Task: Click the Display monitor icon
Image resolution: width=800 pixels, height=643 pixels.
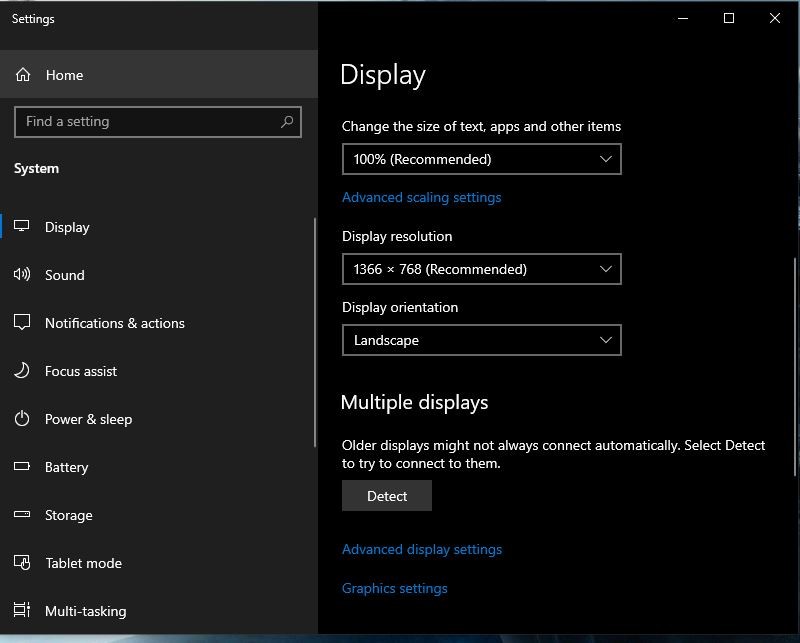Action: 22,227
